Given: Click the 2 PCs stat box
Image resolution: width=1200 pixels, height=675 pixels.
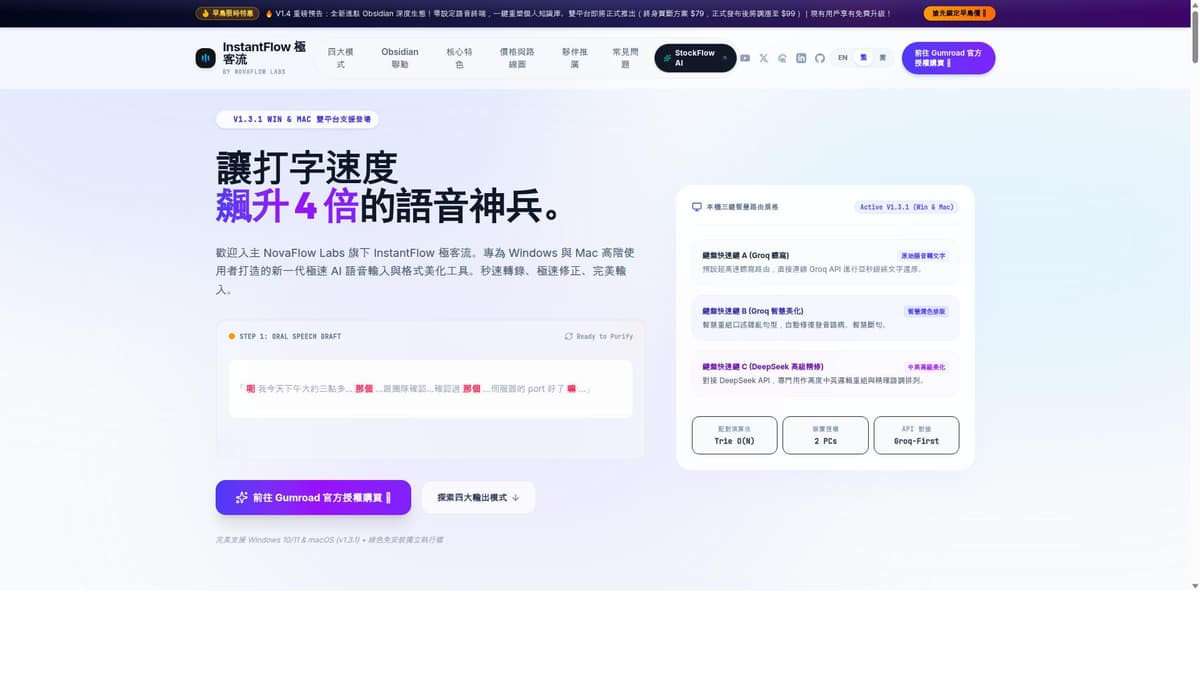Looking at the screenshot, I should [x=825, y=435].
